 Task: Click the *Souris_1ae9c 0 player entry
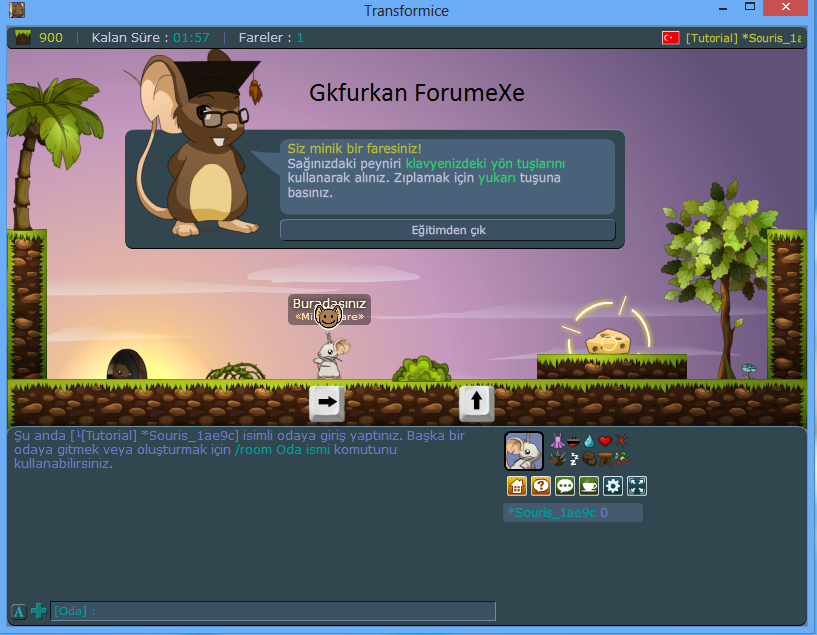click(x=573, y=513)
